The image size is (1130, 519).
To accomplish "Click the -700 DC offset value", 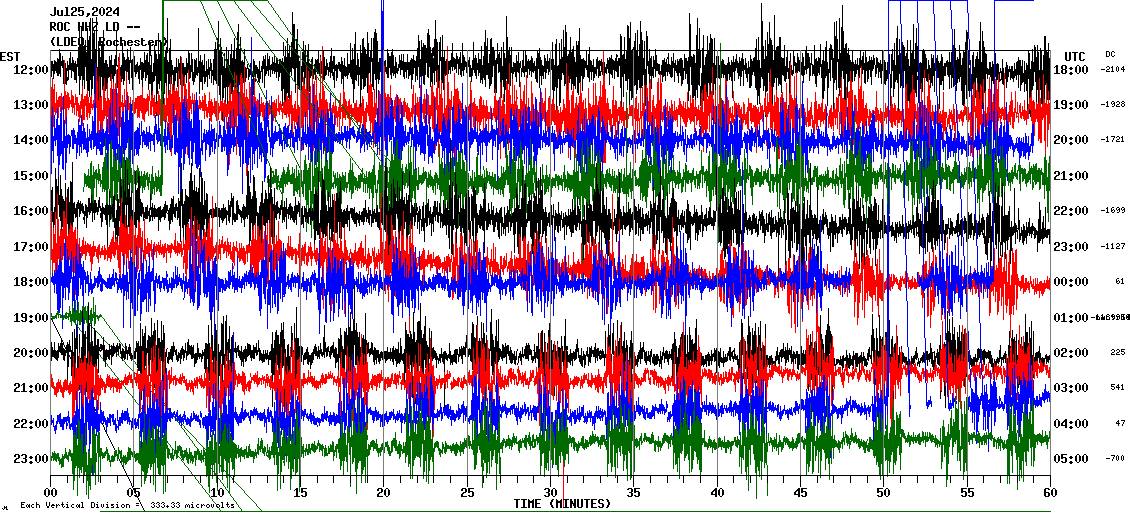I will (x=1114, y=459).
